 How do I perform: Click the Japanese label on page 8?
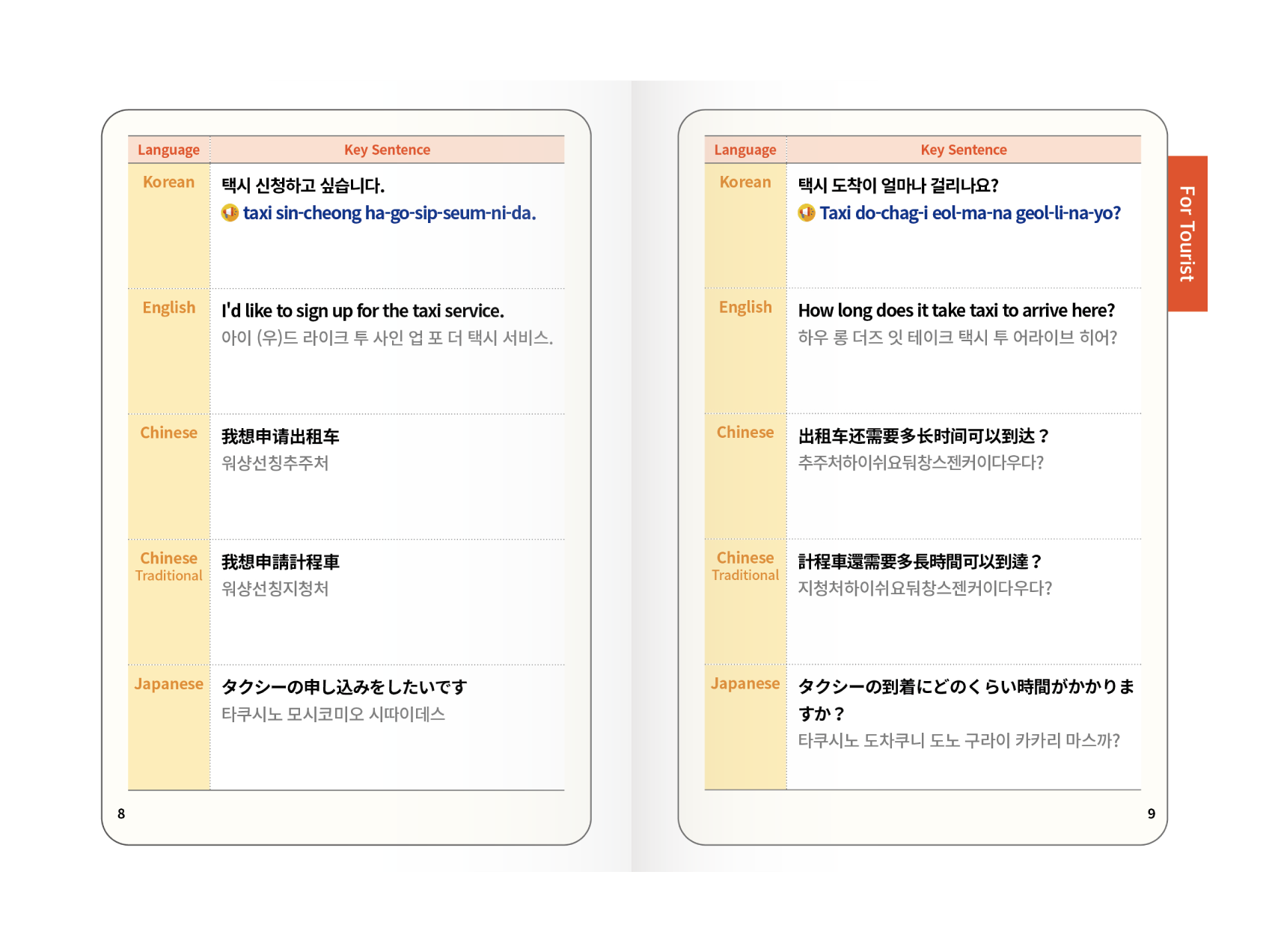[169, 684]
